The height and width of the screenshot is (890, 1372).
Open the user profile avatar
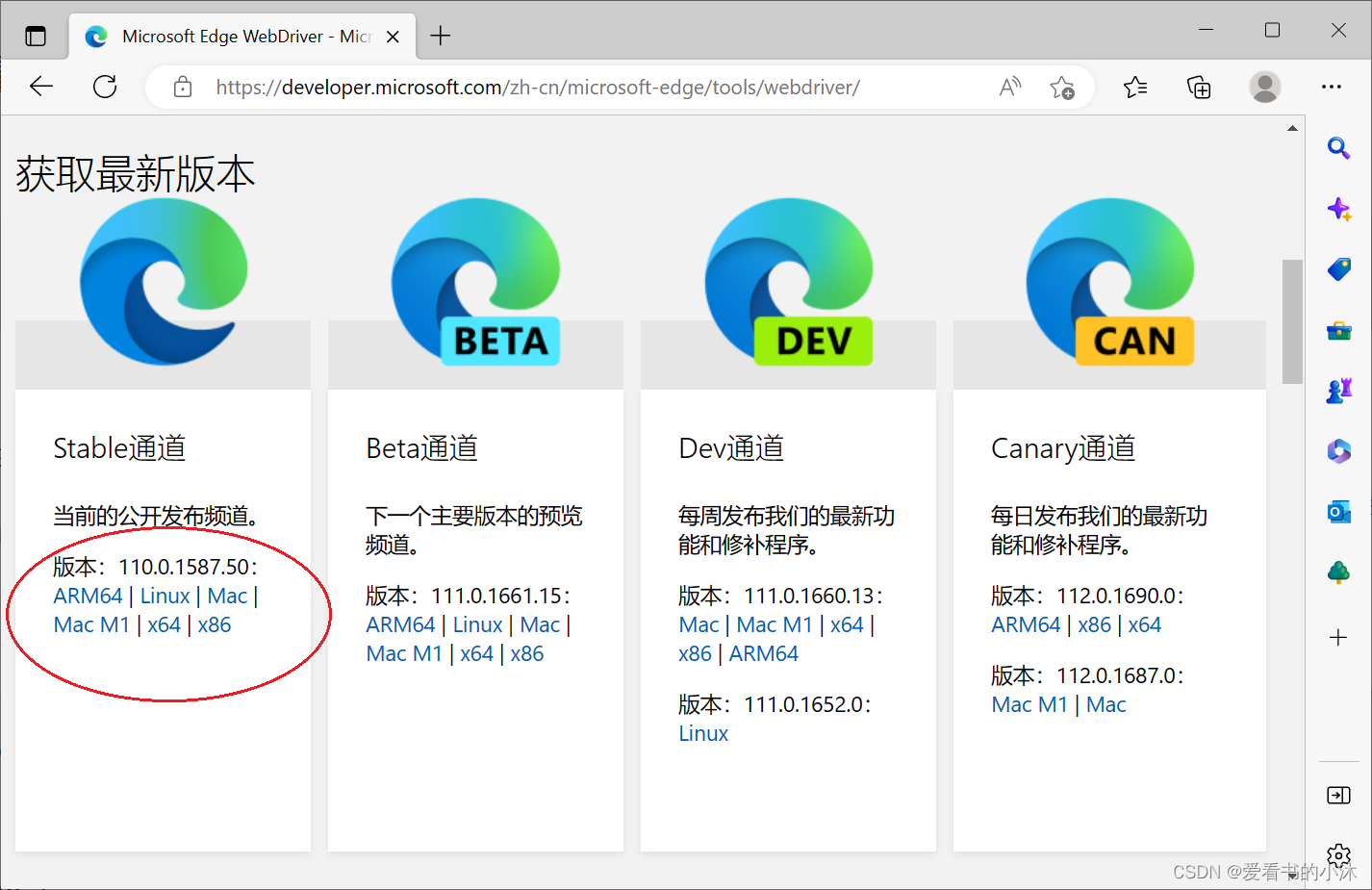point(1264,87)
